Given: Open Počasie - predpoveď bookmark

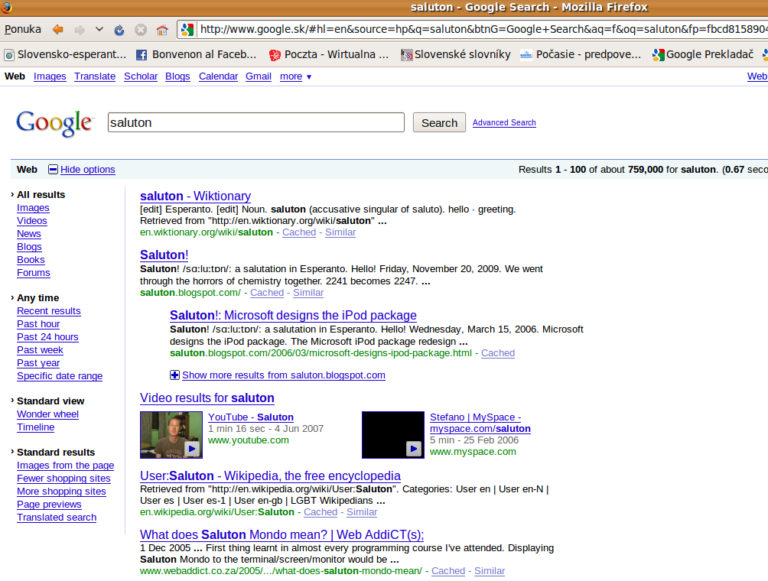Looking at the screenshot, I should click(581, 54).
